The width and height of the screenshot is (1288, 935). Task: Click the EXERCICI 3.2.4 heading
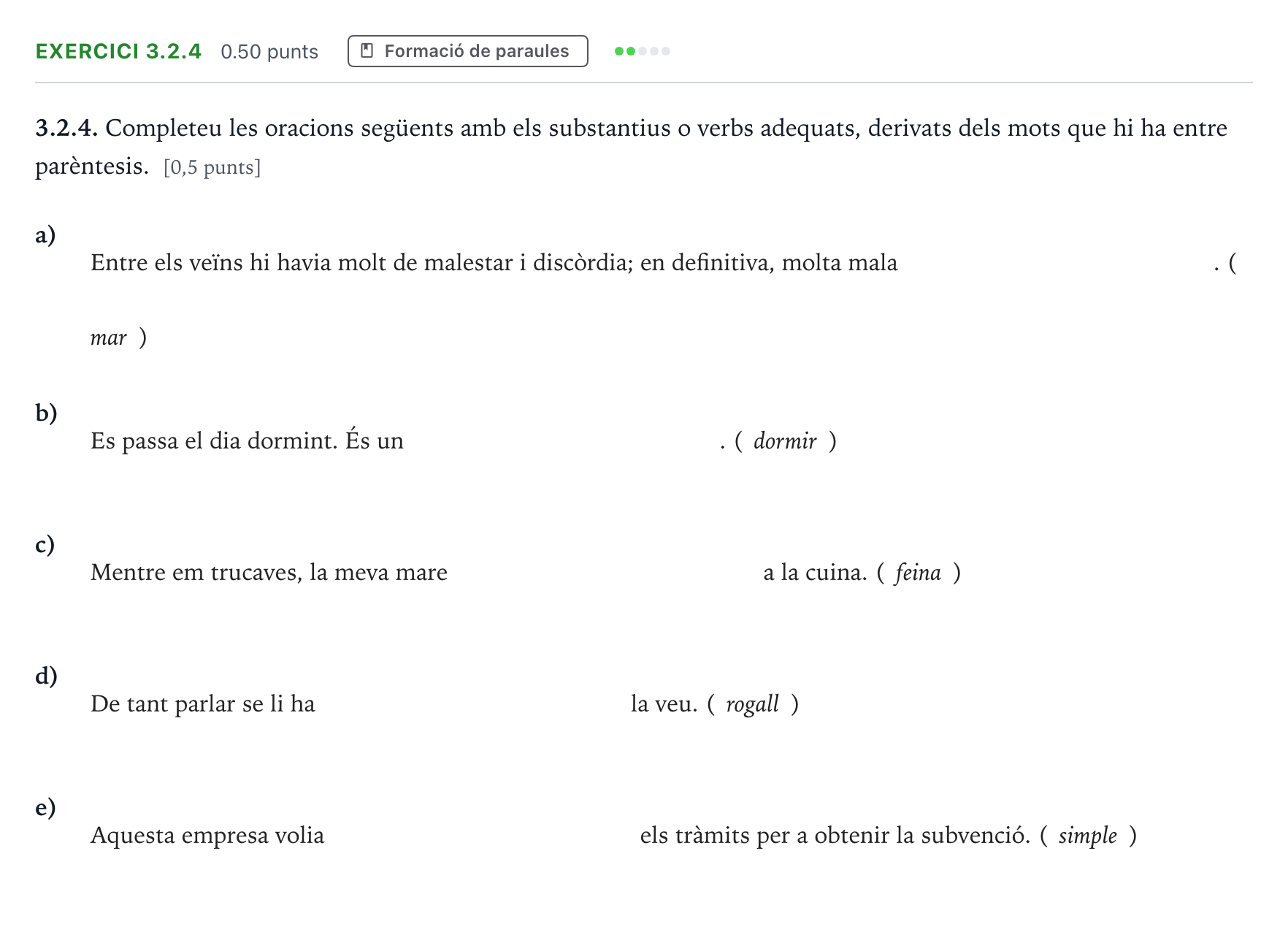tap(118, 51)
